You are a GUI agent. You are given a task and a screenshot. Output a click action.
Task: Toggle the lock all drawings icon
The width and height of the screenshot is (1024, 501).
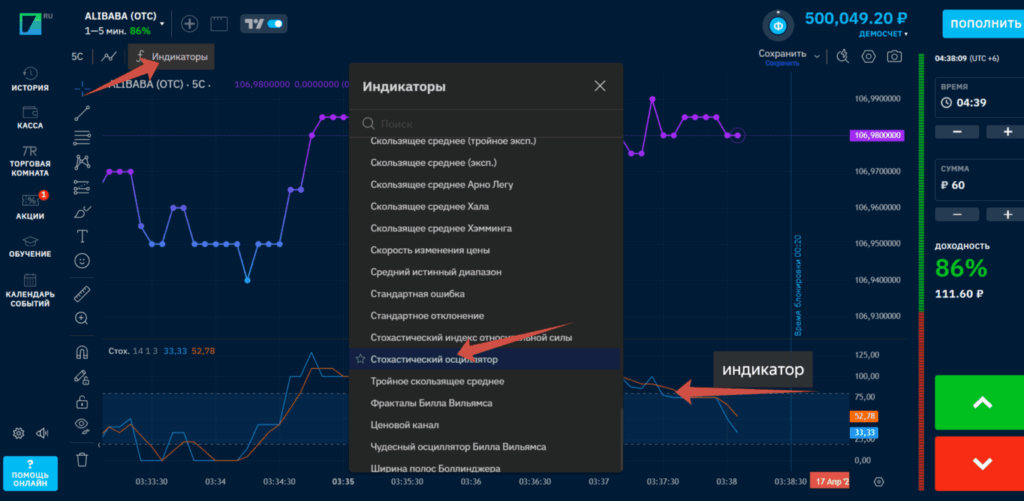pos(82,401)
